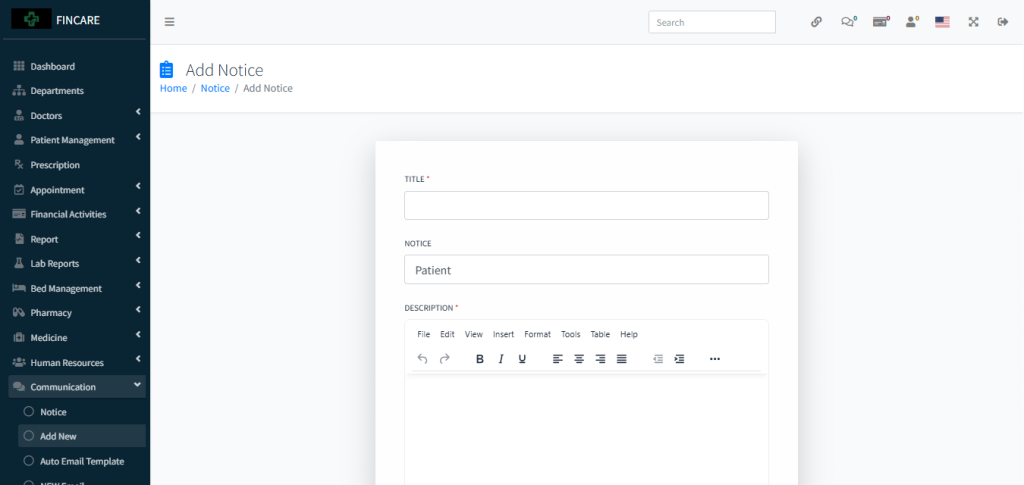
Task: Increase indent in the description editor
Action: tap(680, 359)
